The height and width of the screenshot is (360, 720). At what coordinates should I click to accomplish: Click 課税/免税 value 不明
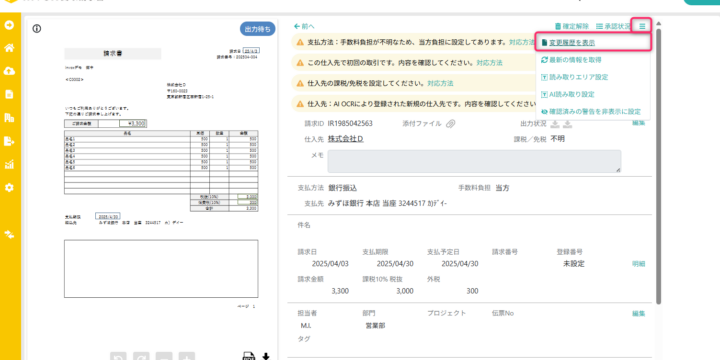tap(557, 139)
